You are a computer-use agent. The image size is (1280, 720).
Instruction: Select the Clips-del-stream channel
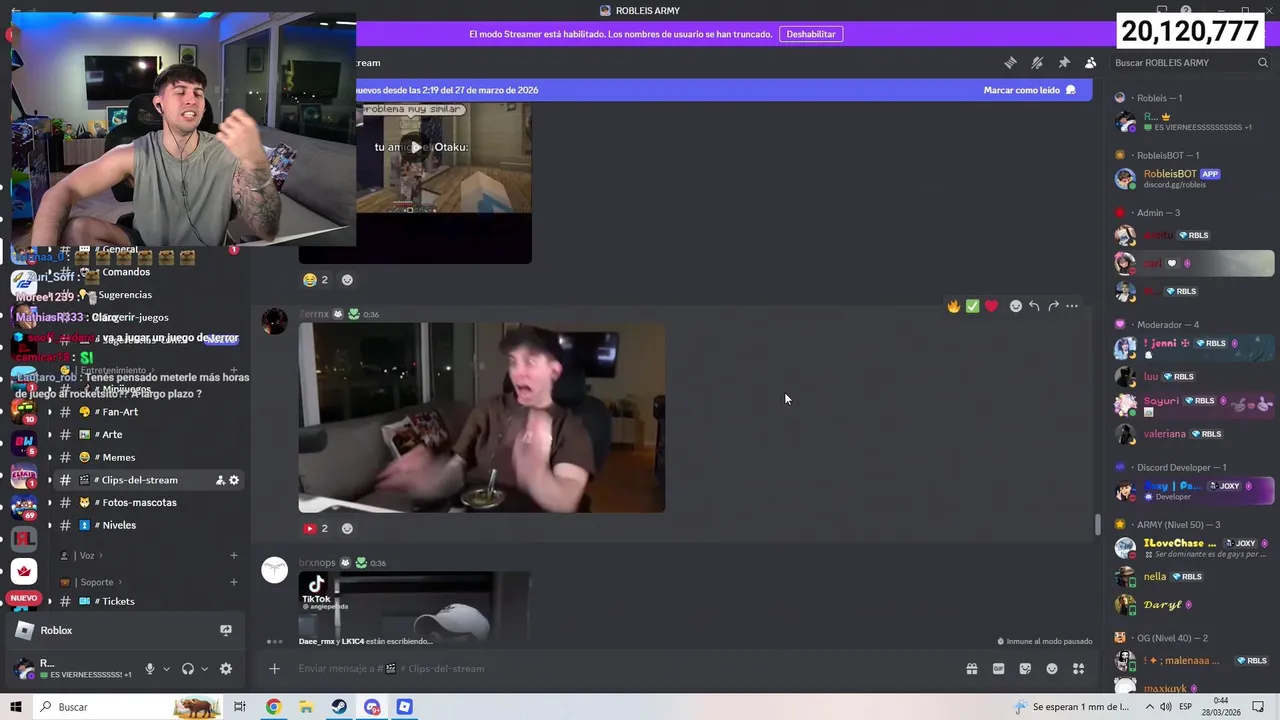point(148,480)
